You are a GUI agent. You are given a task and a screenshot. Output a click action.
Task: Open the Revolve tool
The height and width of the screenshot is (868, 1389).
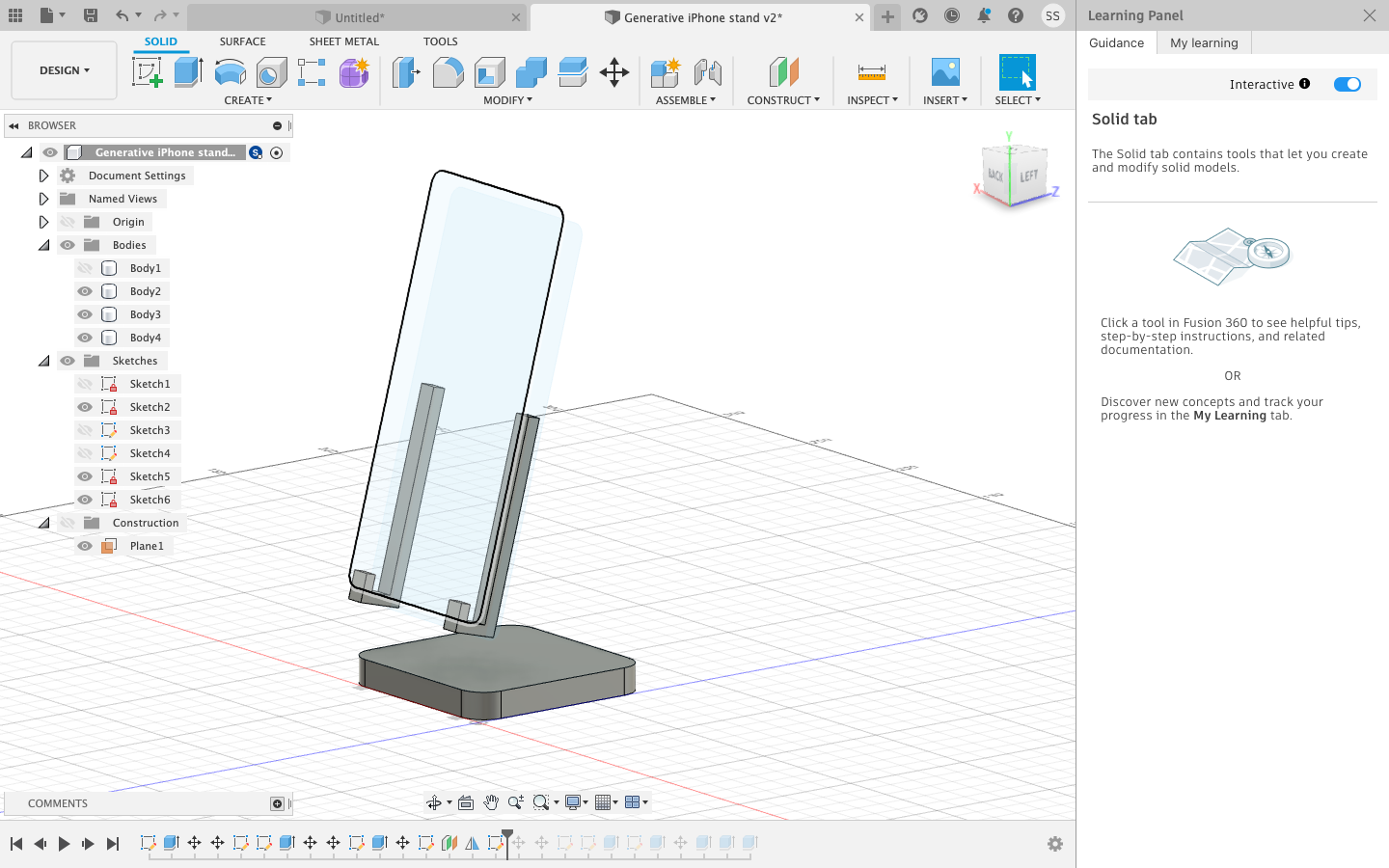pos(231,70)
